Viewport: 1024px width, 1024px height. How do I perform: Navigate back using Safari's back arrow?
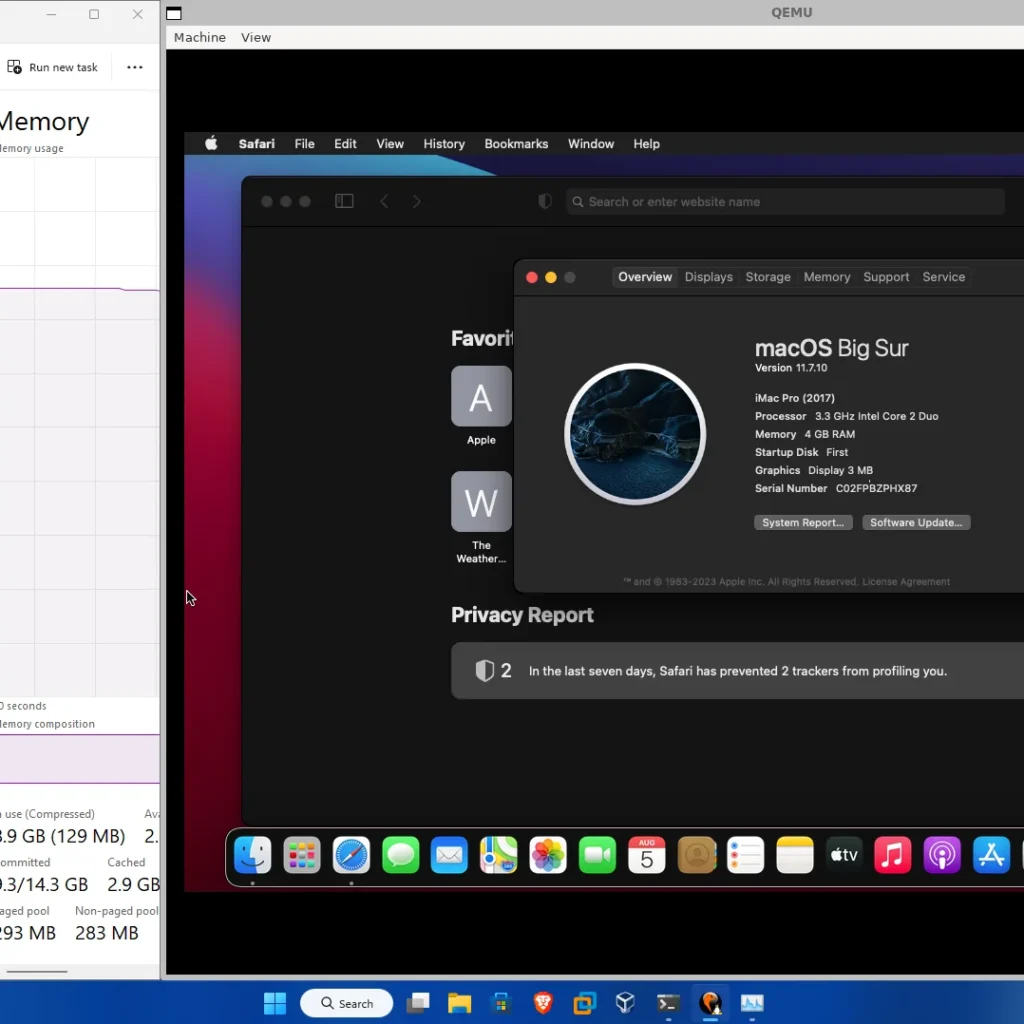pyautogui.click(x=384, y=201)
